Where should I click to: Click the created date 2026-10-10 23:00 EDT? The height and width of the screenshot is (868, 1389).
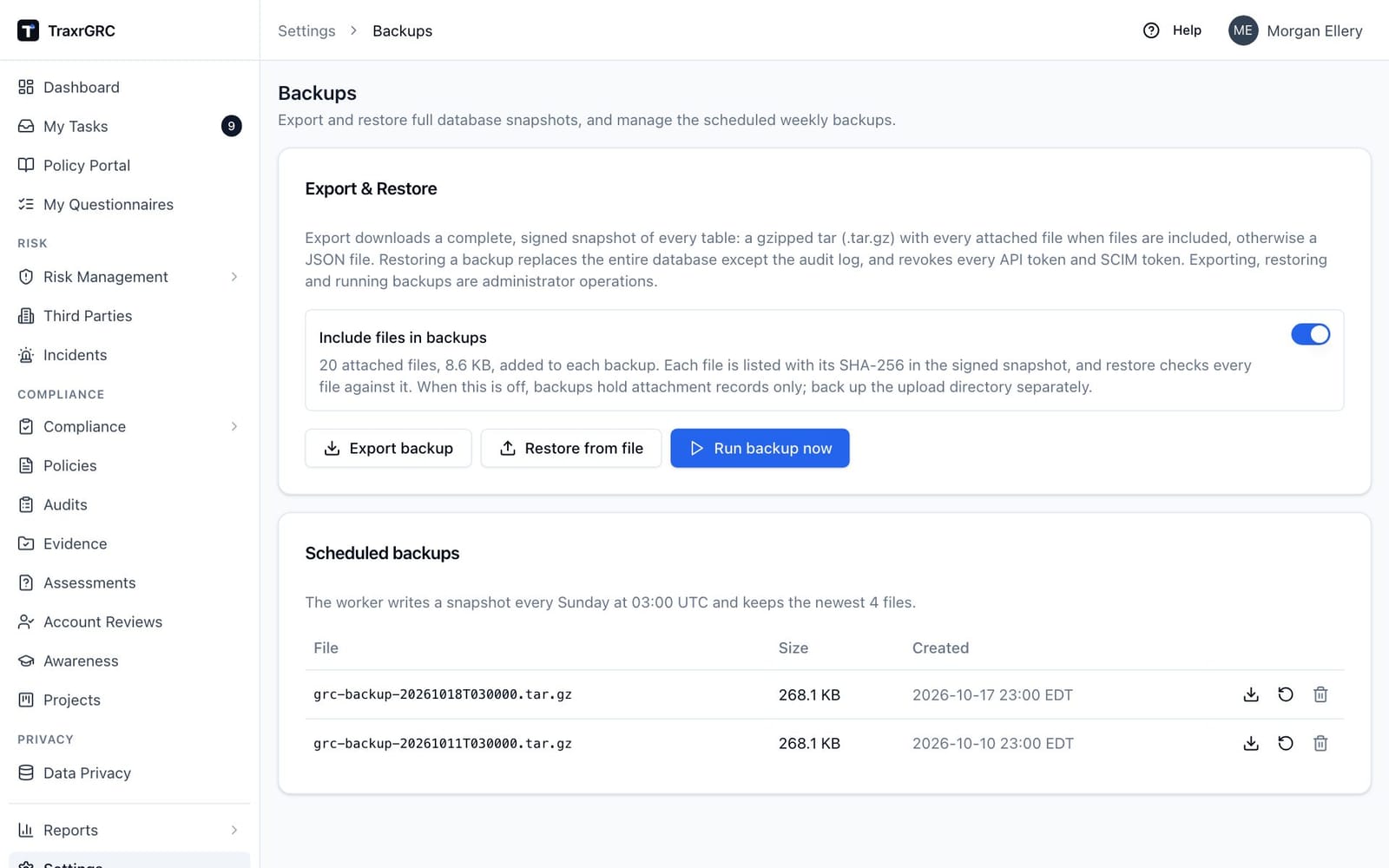pos(993,743)
